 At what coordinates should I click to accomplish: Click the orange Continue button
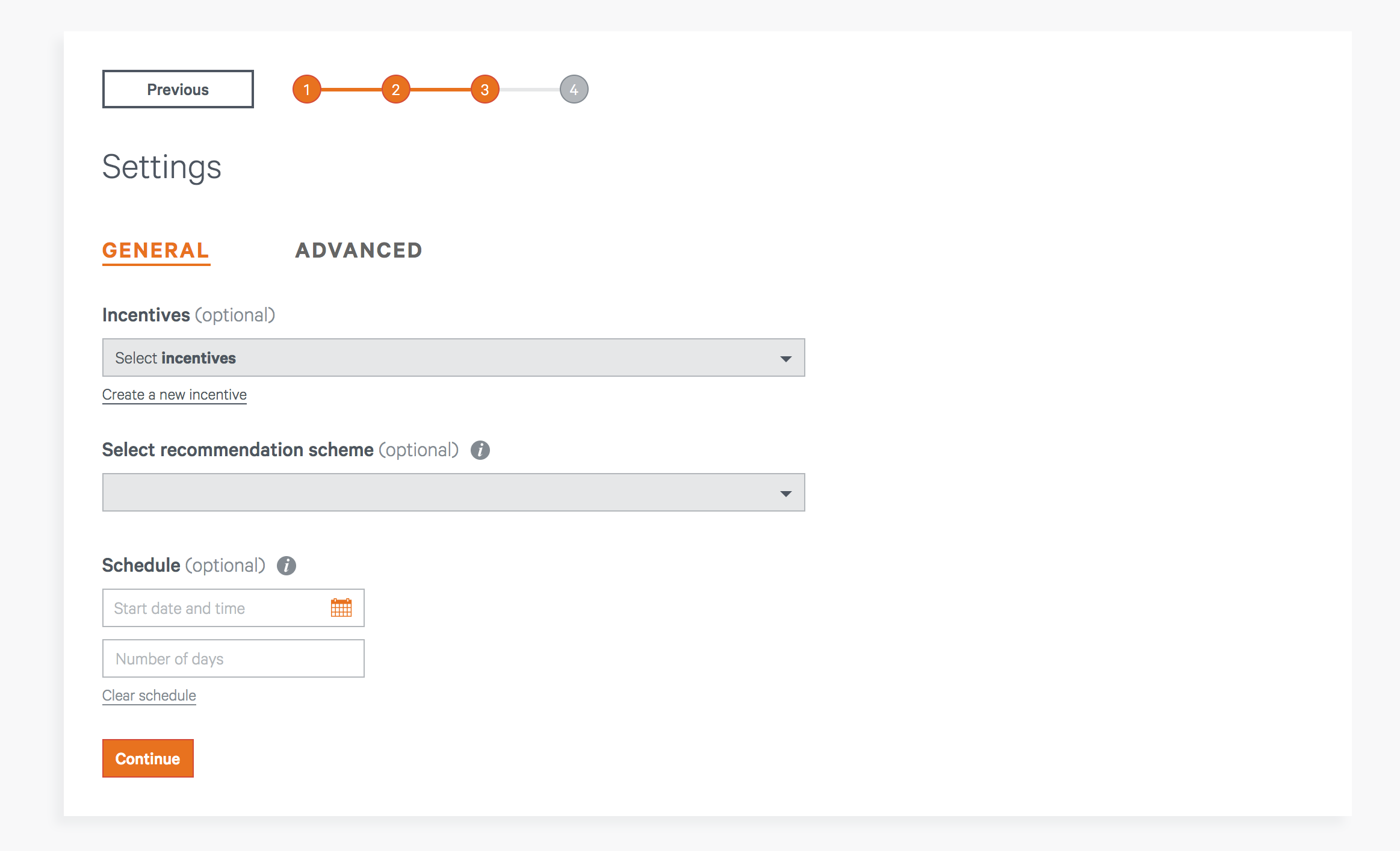click(148, 758)
